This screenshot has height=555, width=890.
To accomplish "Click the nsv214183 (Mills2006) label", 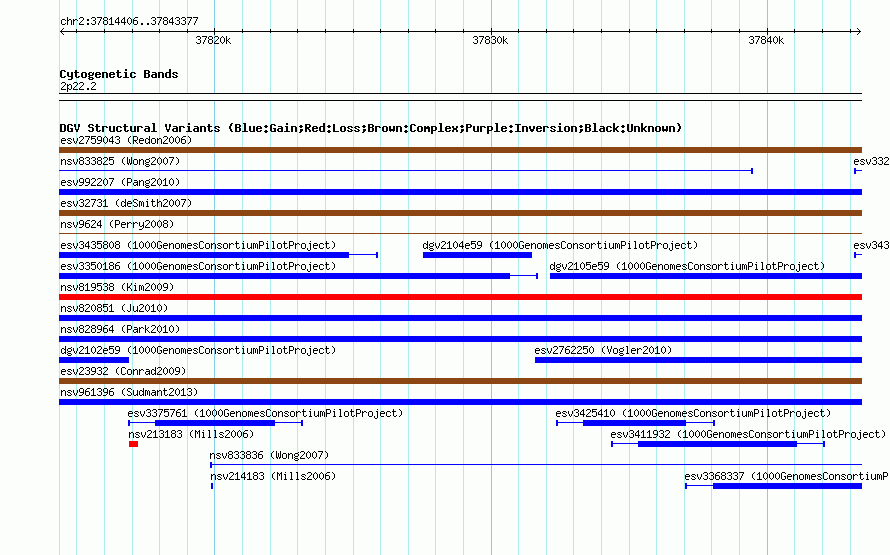I will point(273,476).
